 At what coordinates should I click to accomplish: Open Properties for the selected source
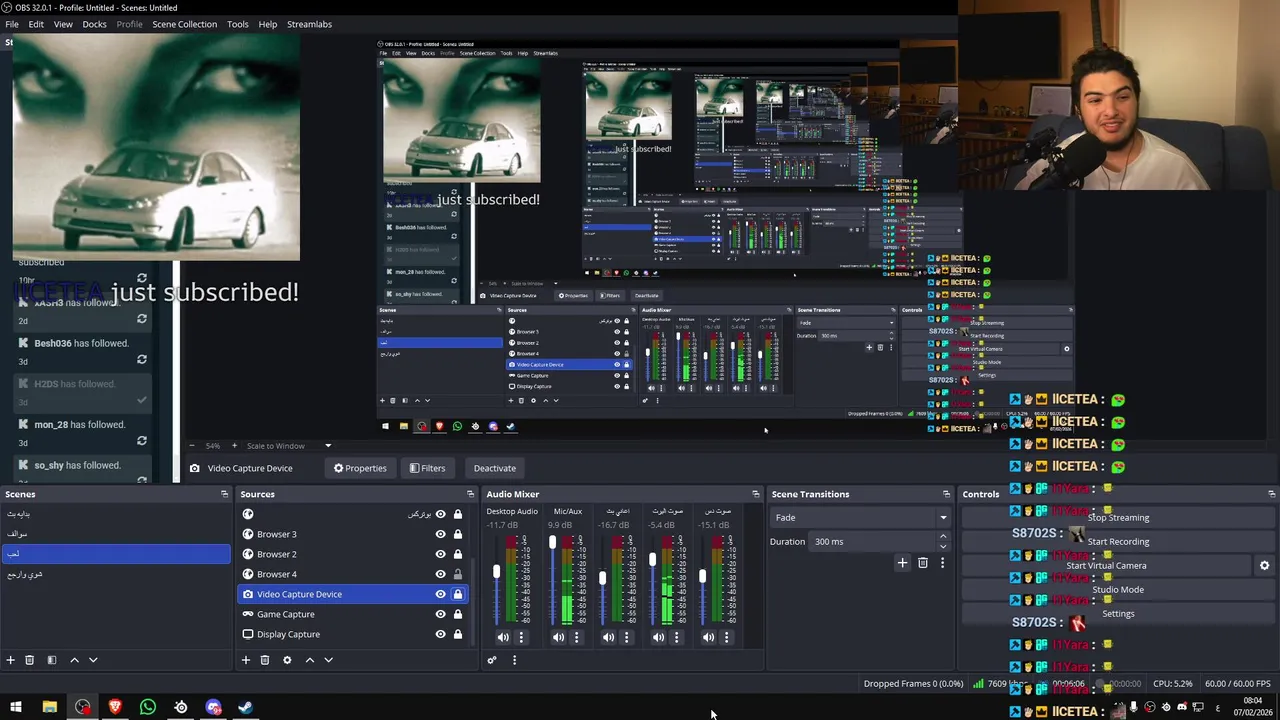pos(360,468)
